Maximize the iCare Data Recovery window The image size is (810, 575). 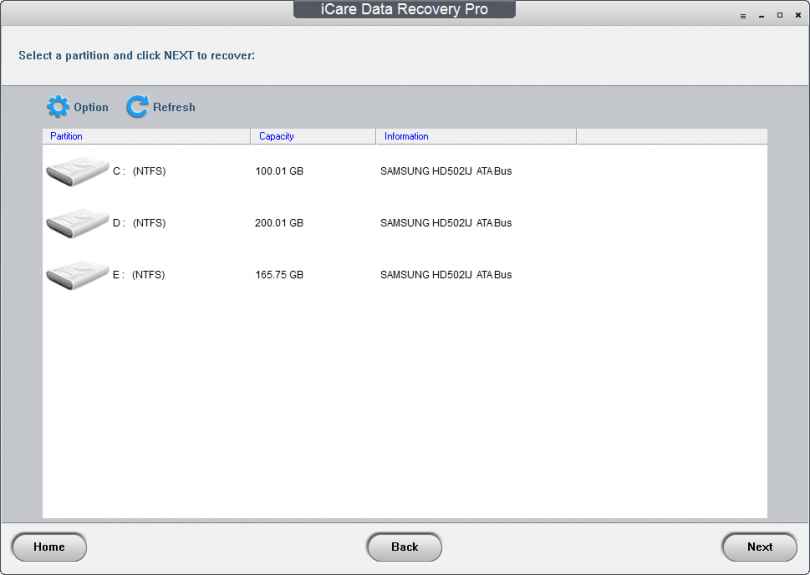779,15
